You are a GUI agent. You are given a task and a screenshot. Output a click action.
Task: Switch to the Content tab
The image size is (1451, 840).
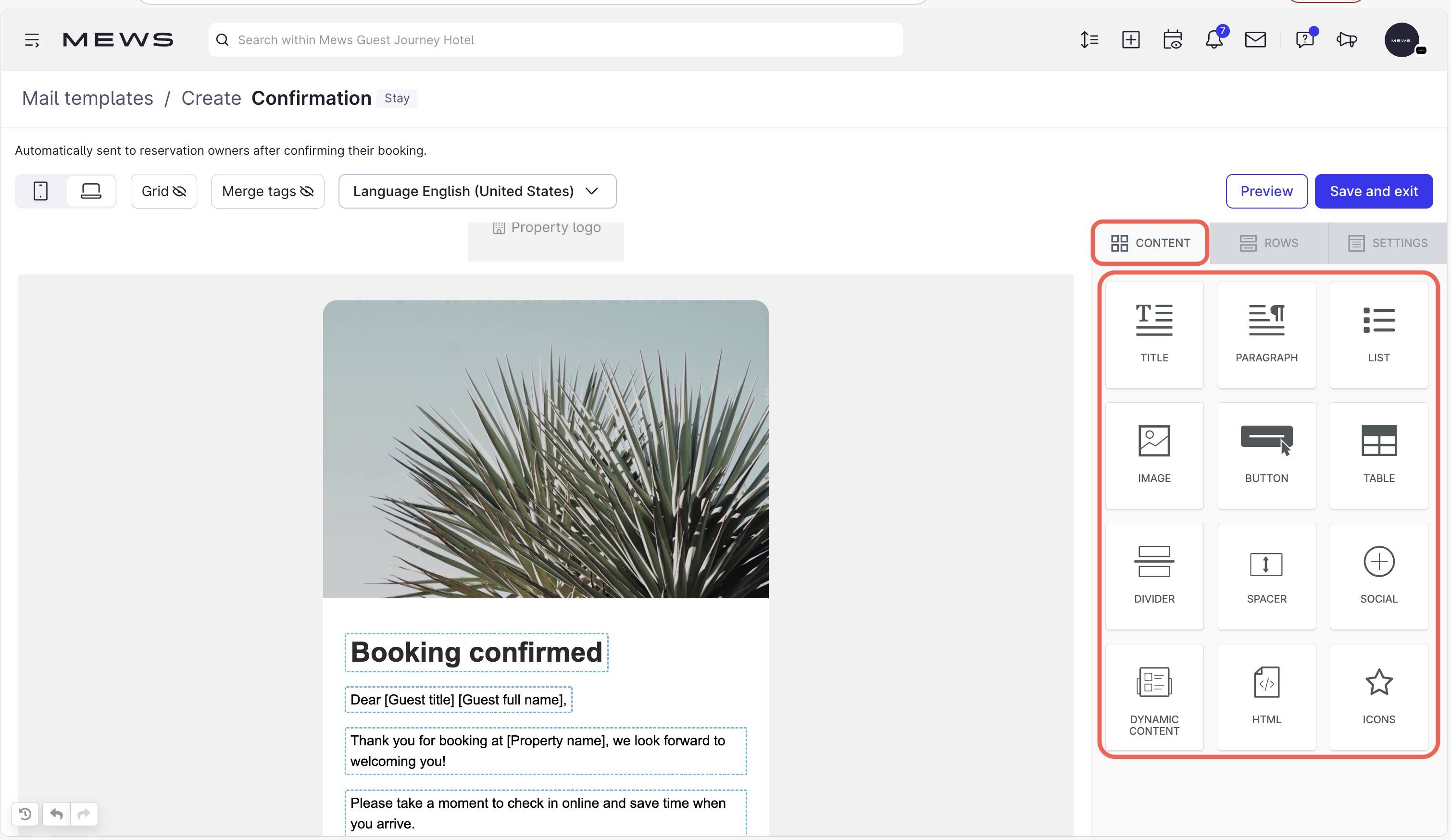click(x=1151, y=243)
